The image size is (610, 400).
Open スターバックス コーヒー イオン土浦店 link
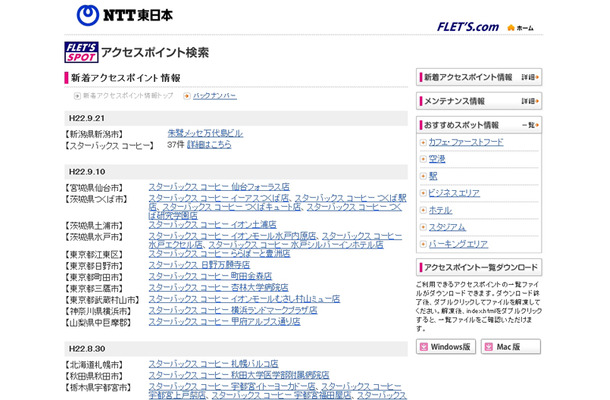coord(212,225)
